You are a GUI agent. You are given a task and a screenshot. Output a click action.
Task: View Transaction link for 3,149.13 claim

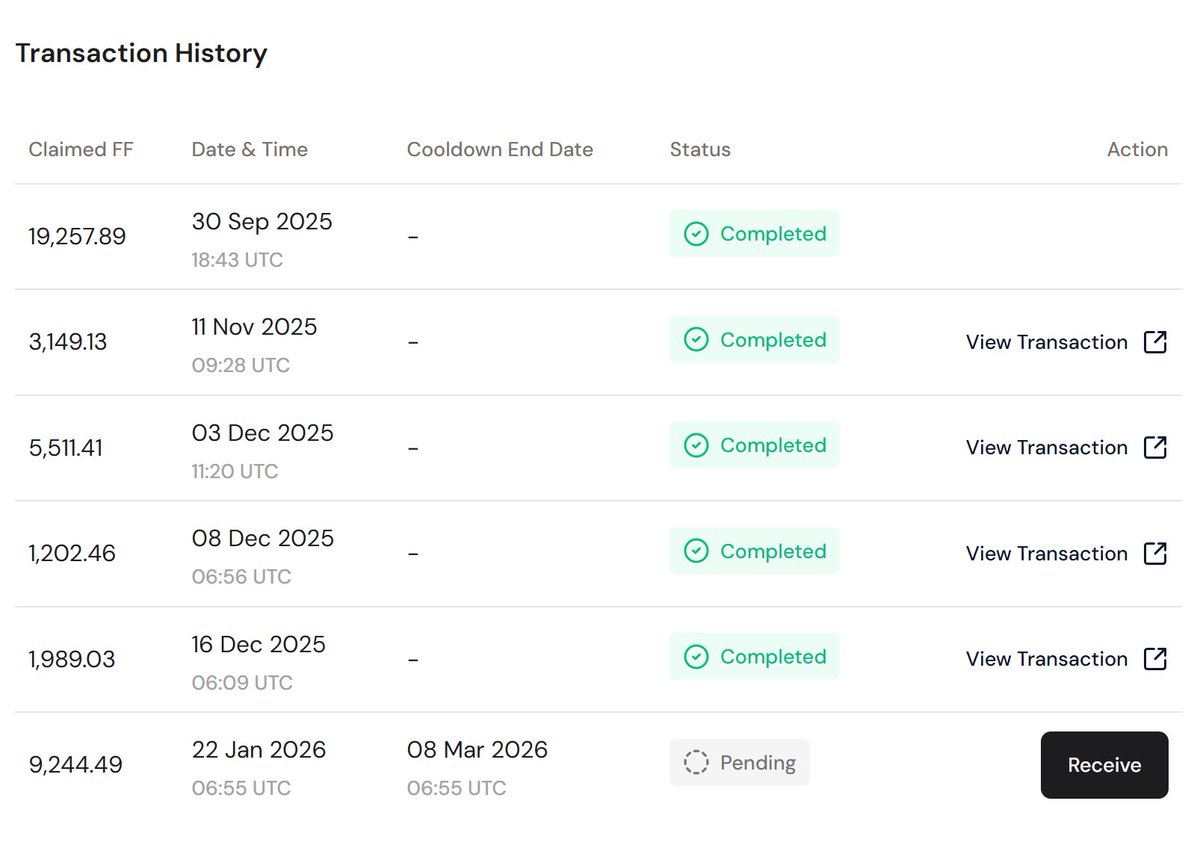[x=1046, y=342]
